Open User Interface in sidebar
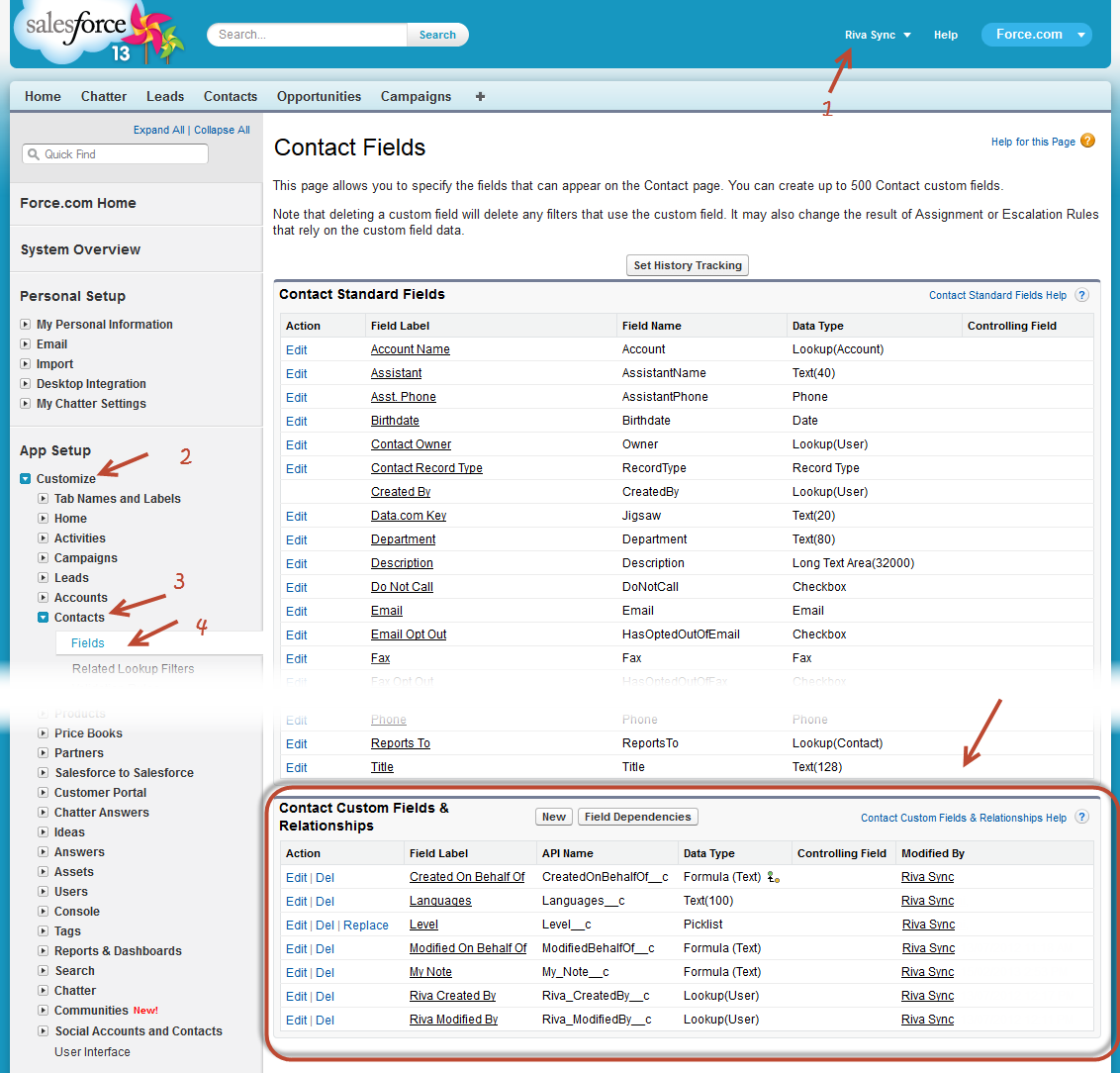 [92, 1051]
